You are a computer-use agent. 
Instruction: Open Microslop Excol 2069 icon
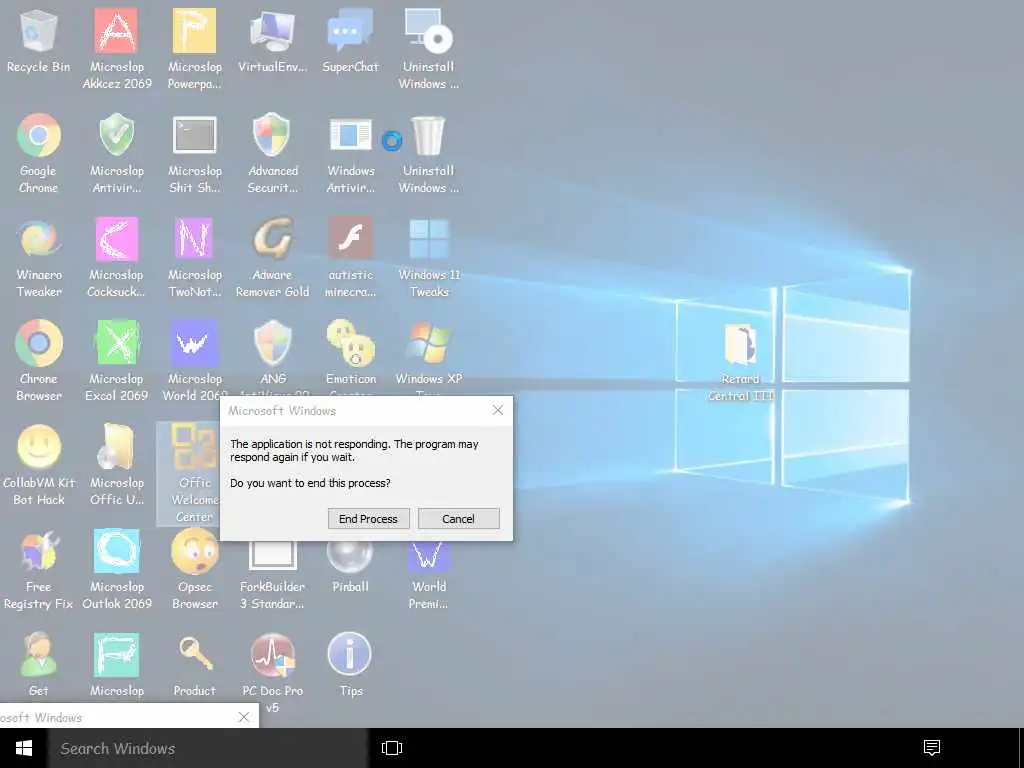tap(116, 343)
